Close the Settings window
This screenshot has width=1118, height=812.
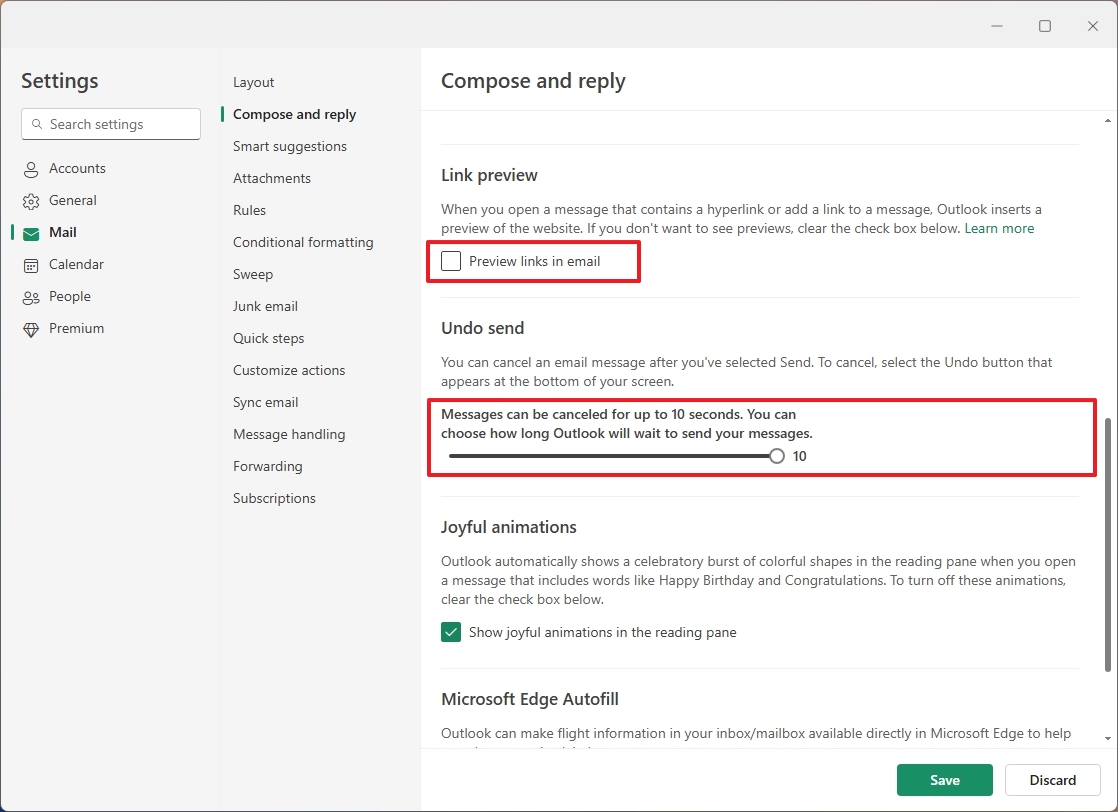pyautogui.click(x=1092, y=26)
